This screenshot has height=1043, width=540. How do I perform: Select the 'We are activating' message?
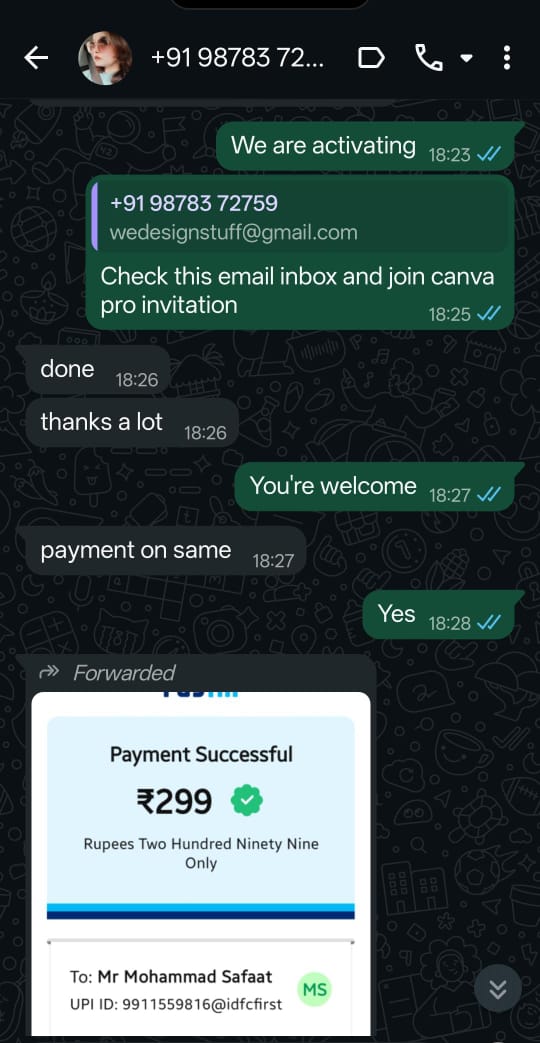click(x=365, y=146)
